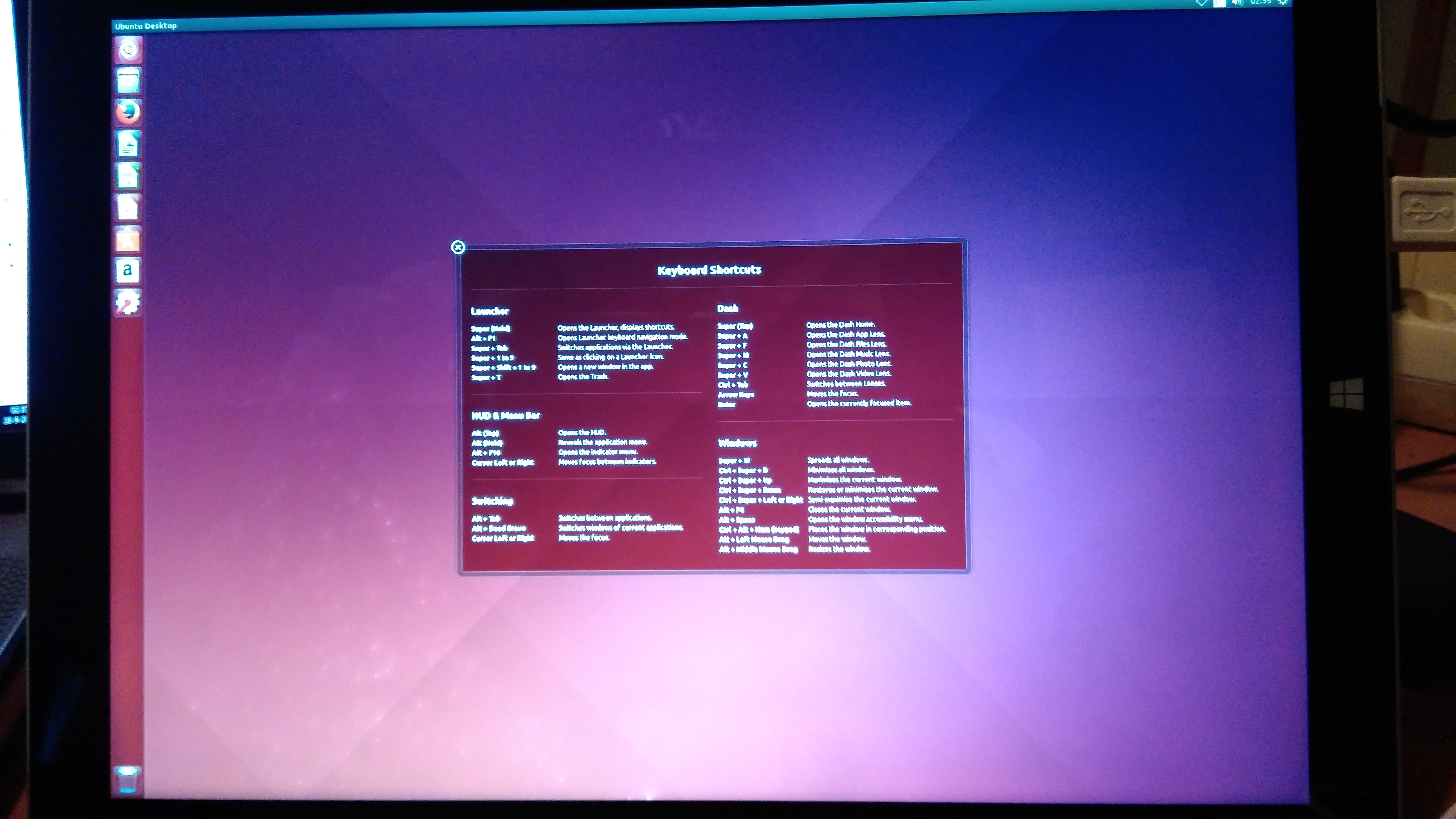This screenshot has width=1456, height=819.
Task: Click 'Places the window in corresponding position.'
Action: pos(877,529)
